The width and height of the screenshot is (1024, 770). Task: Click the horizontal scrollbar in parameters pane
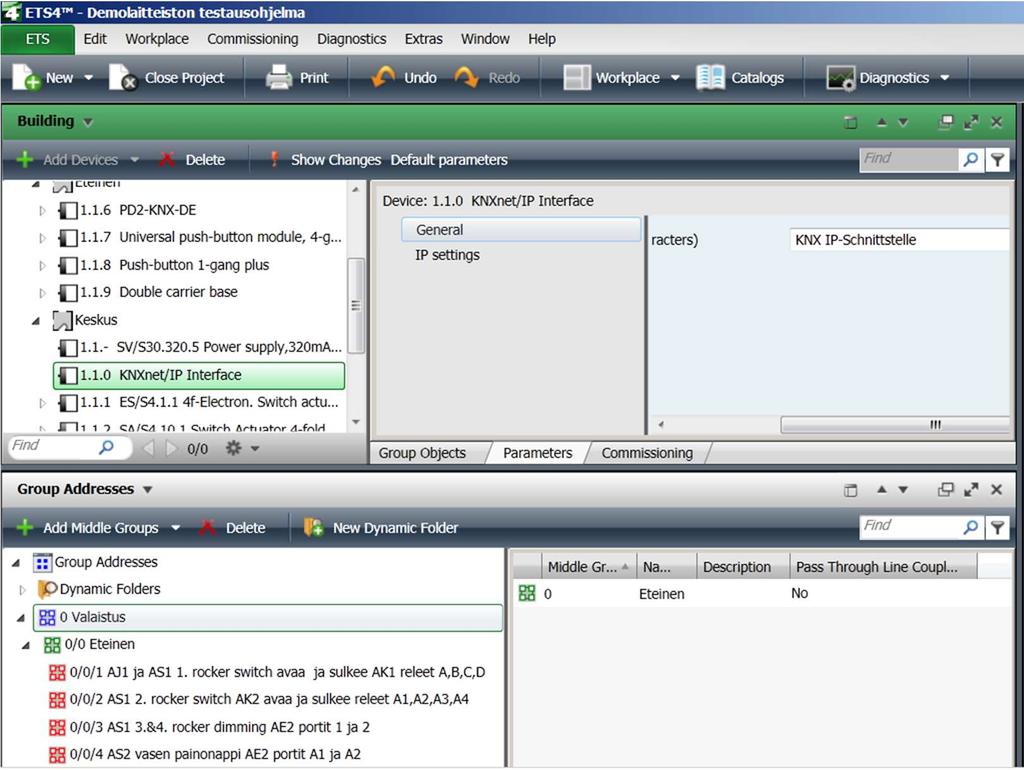tap(895, 425)
